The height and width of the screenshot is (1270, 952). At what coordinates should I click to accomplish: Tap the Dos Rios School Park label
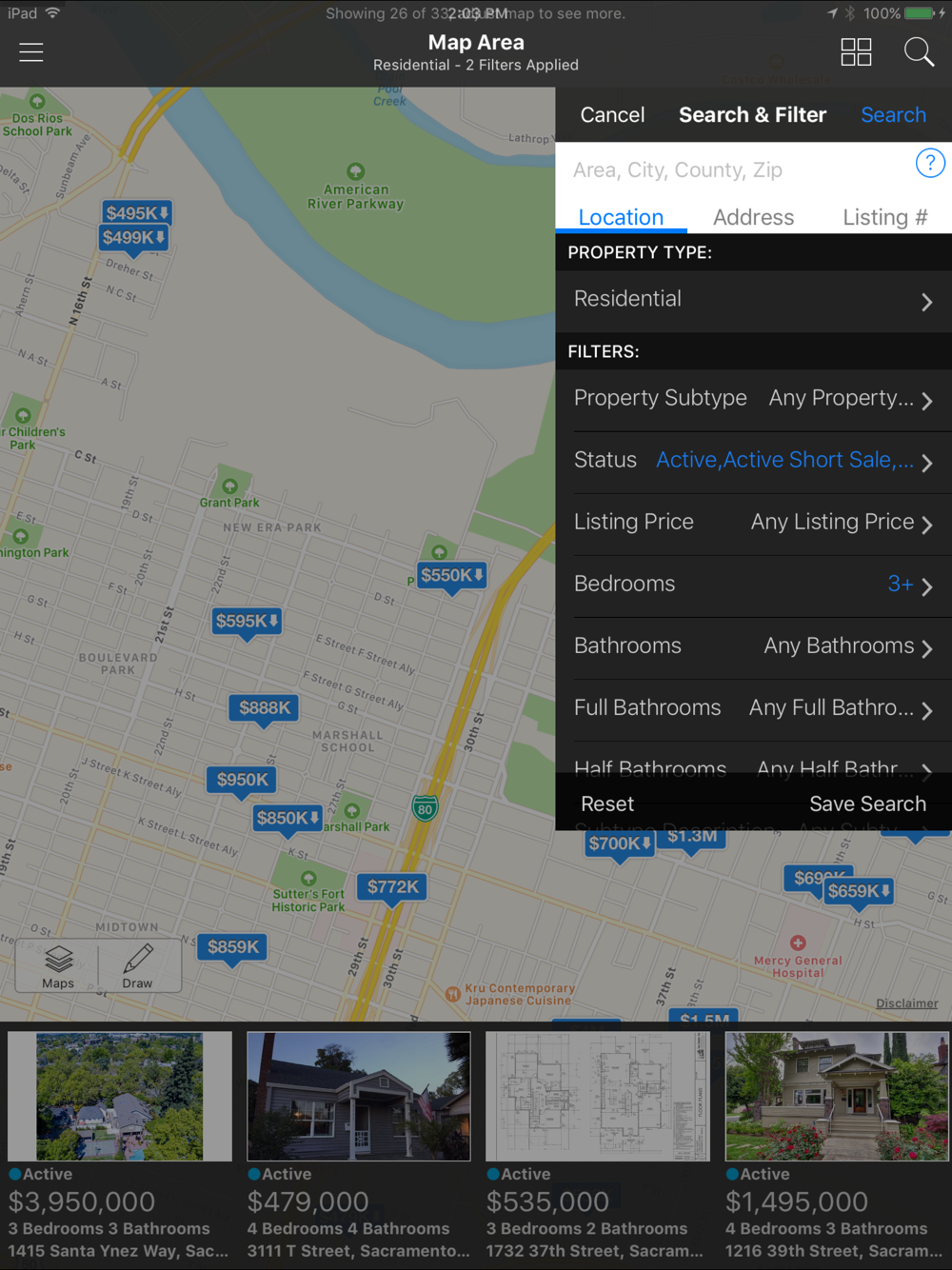tap(37, 125)
